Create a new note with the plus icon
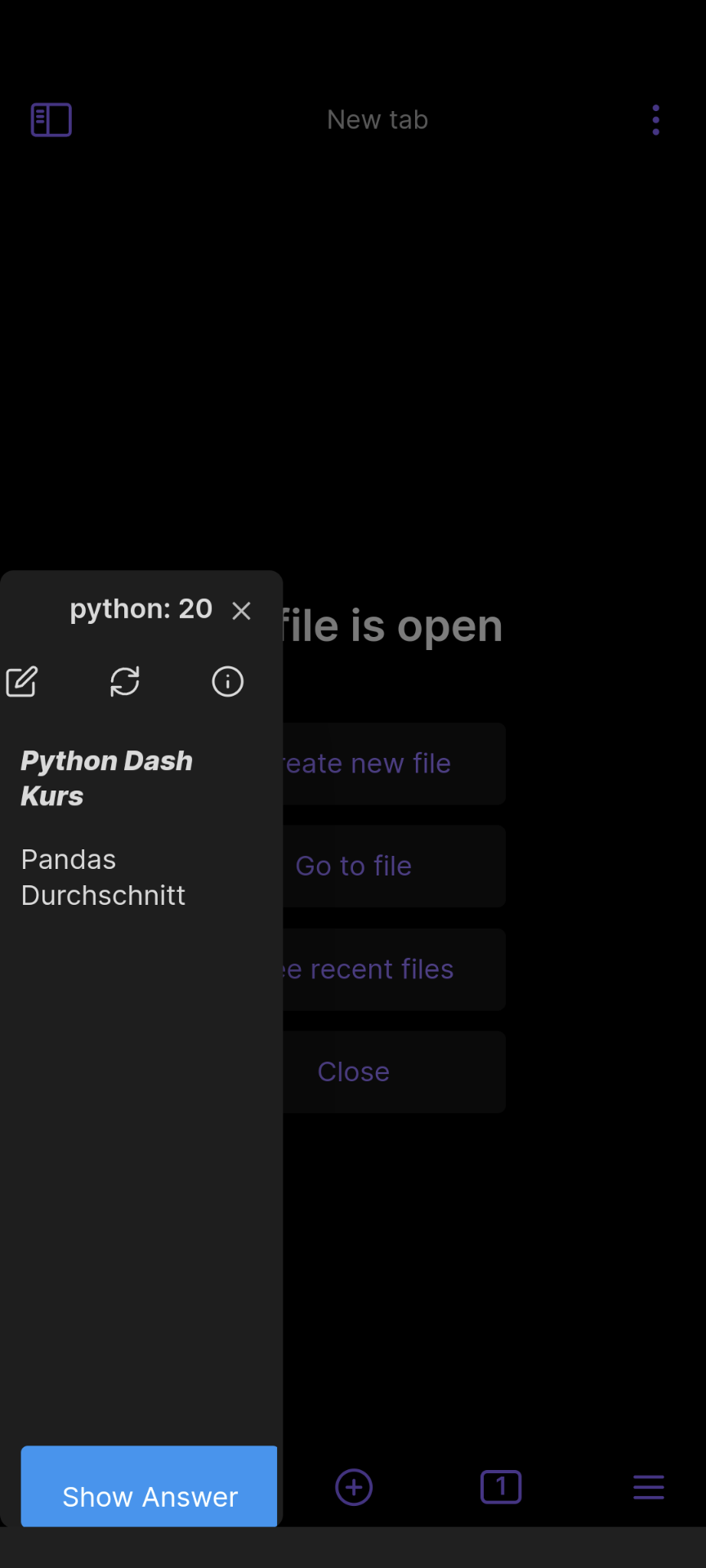Image resolution: width=706 pixels, height=1568 pixels. coord(353,1486)
